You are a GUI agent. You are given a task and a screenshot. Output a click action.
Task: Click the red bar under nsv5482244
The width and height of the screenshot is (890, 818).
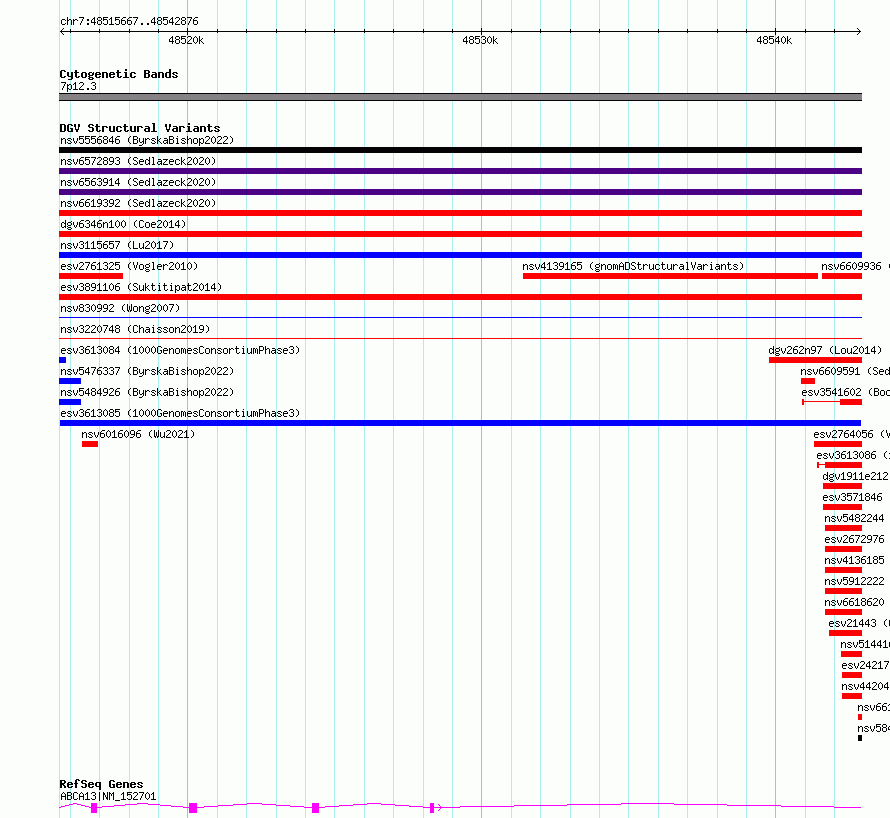coord(843,528)
